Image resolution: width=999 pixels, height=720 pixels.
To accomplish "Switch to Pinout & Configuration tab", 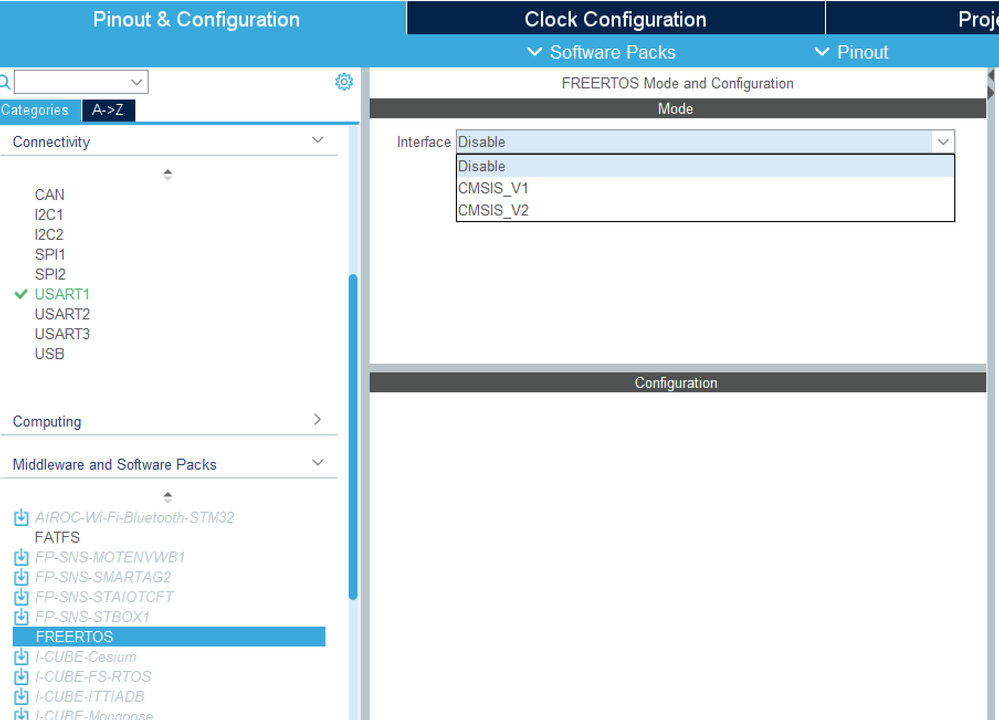I will click(x=196, y=19).
